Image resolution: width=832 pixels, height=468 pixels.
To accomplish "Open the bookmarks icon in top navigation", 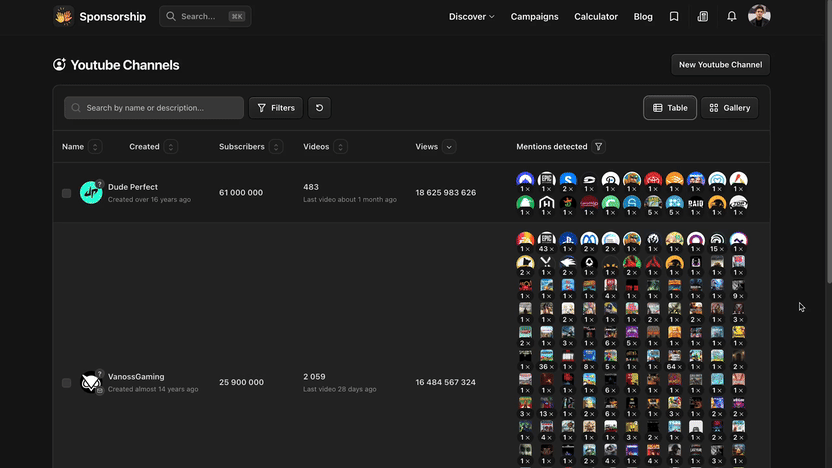I will point(674,16).
